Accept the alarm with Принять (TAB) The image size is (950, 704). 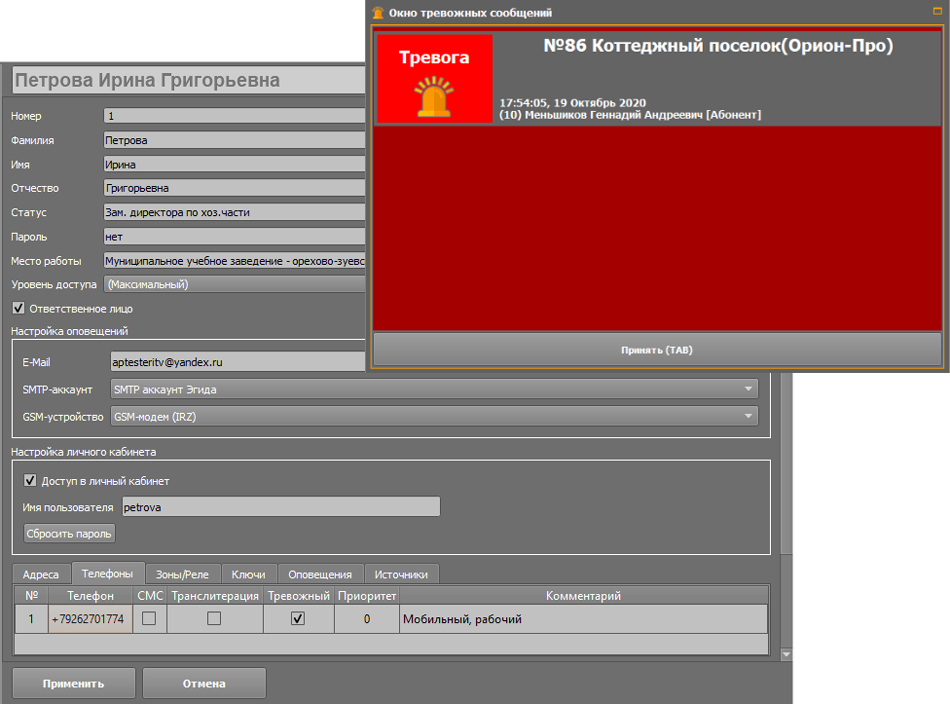click(657, 350)
